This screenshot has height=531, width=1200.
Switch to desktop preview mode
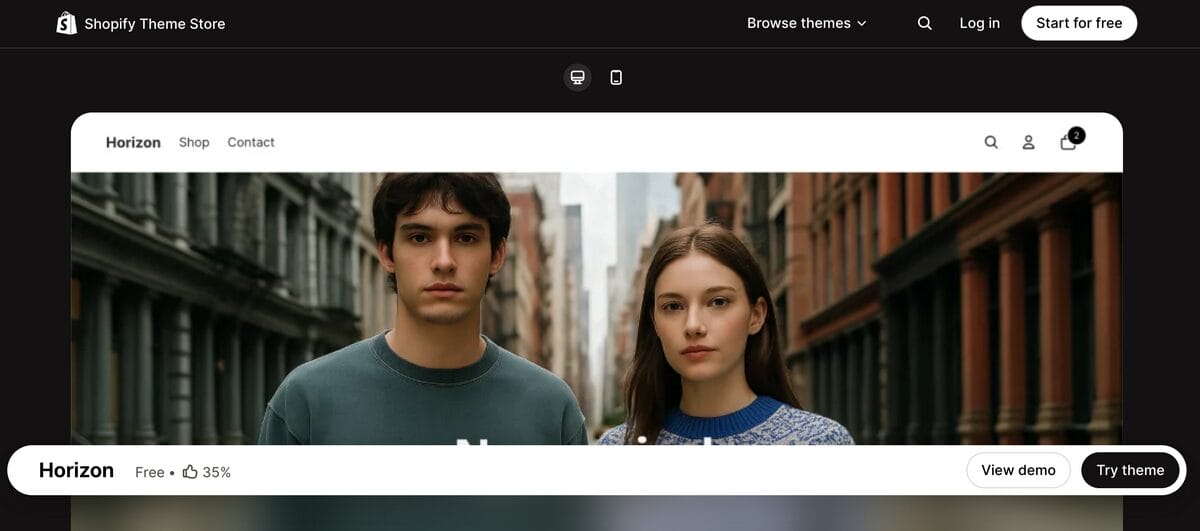click(x=577, y=77)
